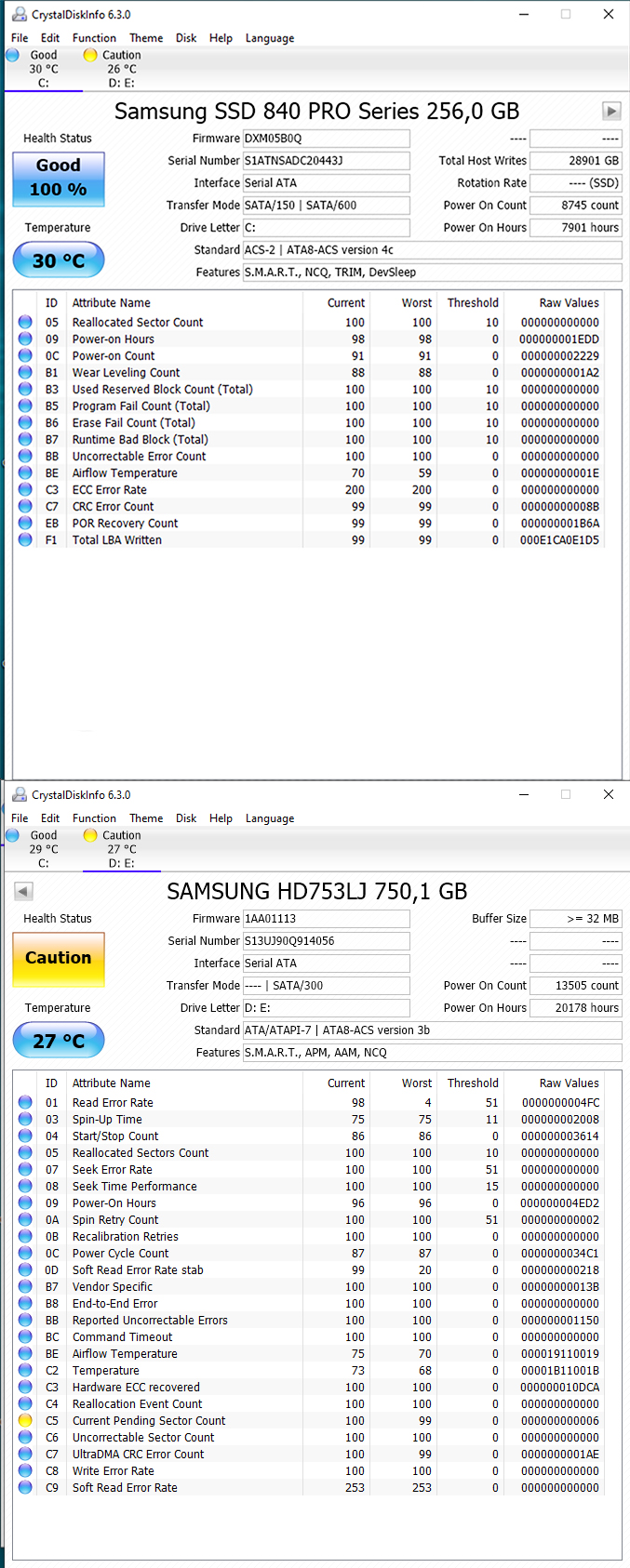Click the blue orb beside POR Recovery Count
The width and height of the screenshot is (630, 1568).
click(25, 523)
